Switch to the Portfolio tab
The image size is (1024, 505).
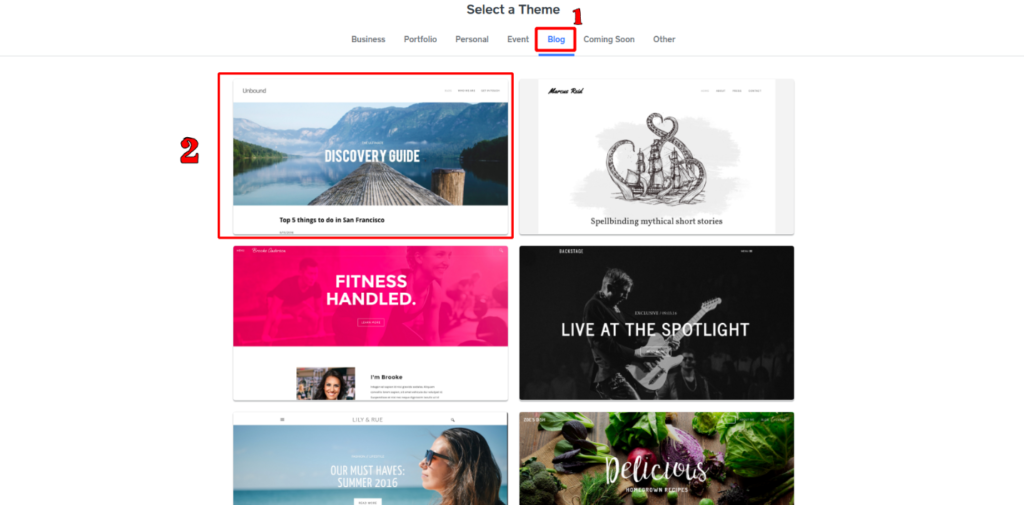[421, 39]
